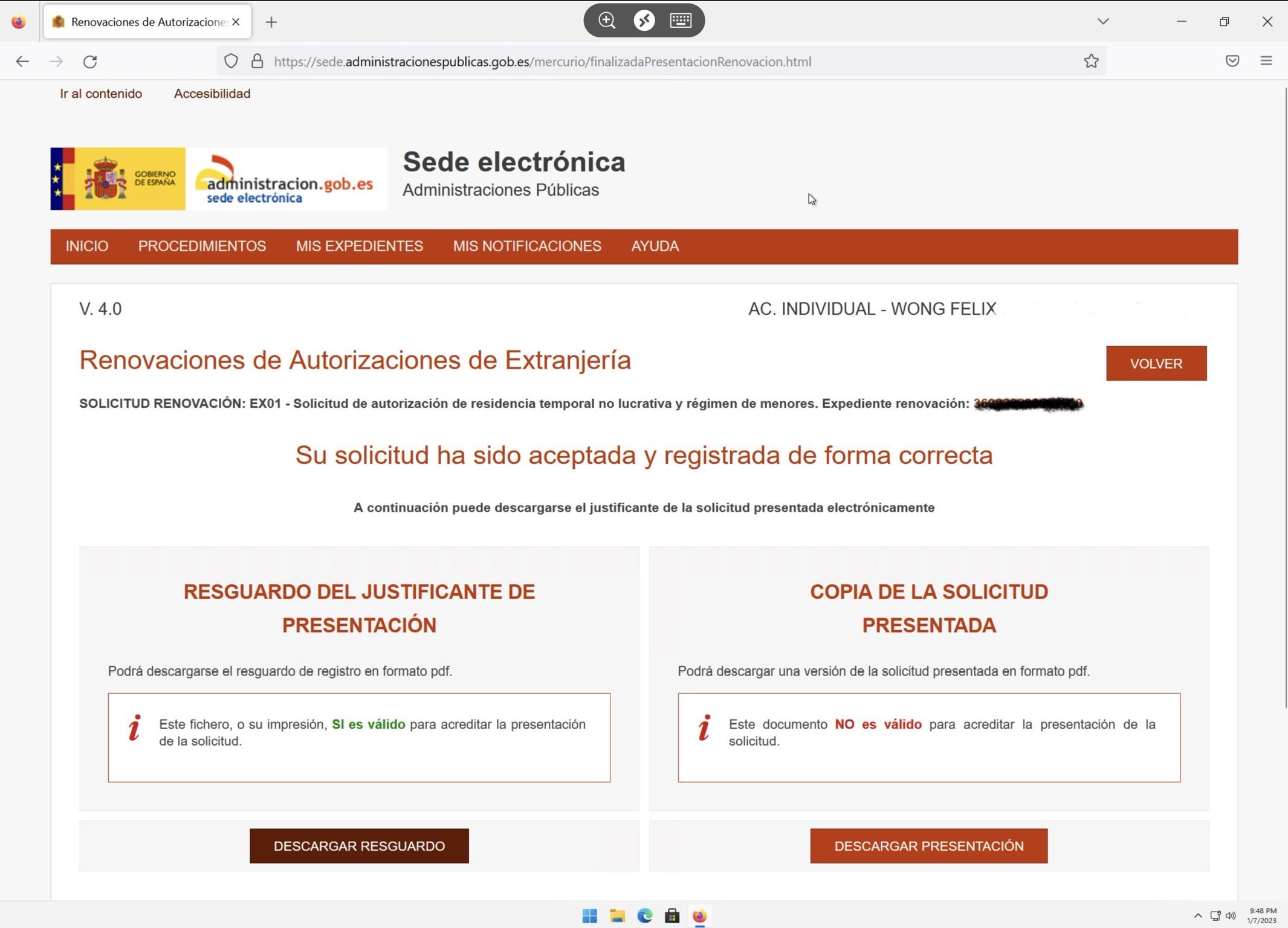This screenshot has width=1288, height=928.
Task: Click the remote session zoom magnifier icon
Action: pyautogui.click(x=606, y=21)
